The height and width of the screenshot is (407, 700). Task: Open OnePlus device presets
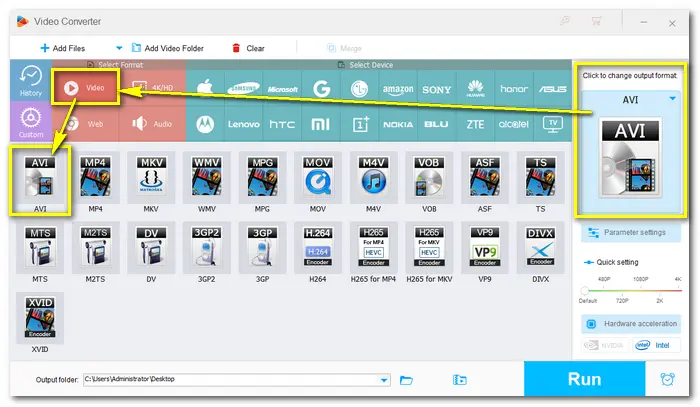point(359,124)
